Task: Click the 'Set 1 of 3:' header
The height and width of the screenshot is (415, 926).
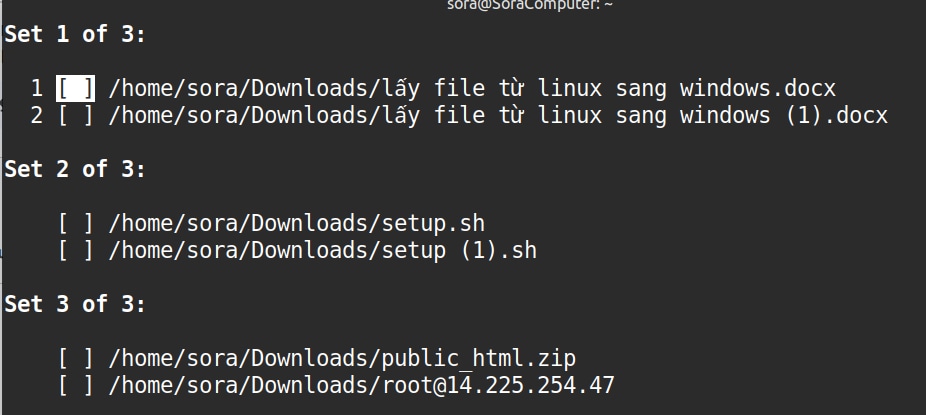Action: (75, 35)
